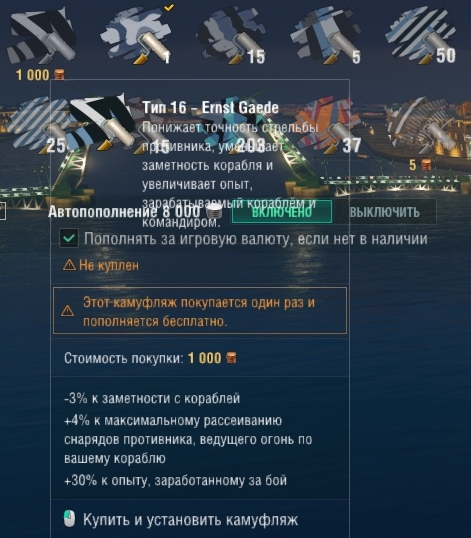Pick the light striped camouflage with count 25

pyautogui.click(x=38, y=125)
